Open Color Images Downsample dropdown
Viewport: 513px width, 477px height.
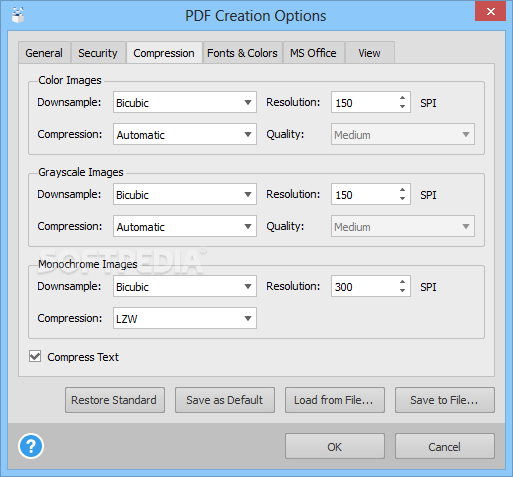(x=185, y=102)
